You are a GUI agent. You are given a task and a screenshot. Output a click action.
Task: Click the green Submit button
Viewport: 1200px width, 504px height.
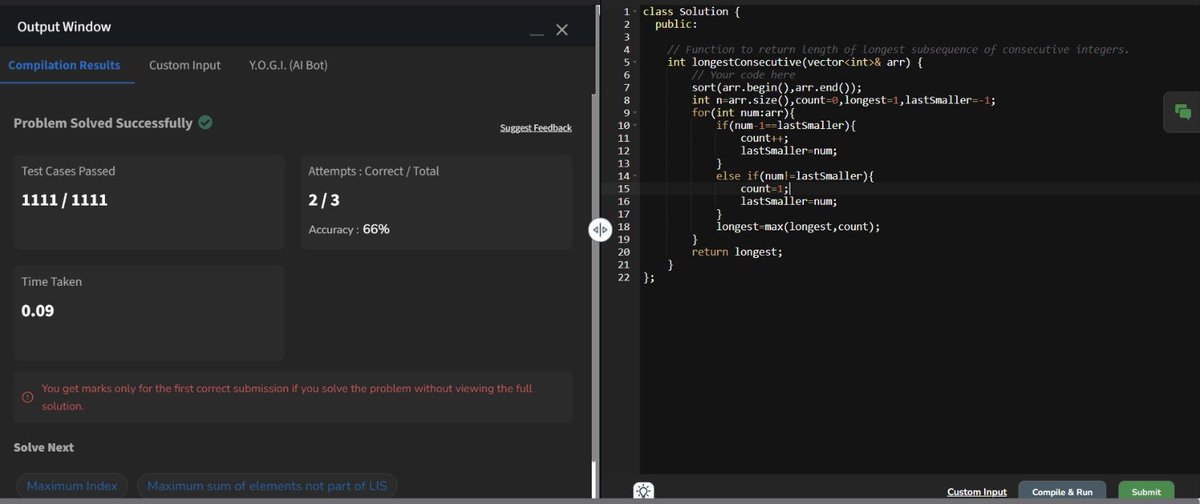tap(1146, 492)
